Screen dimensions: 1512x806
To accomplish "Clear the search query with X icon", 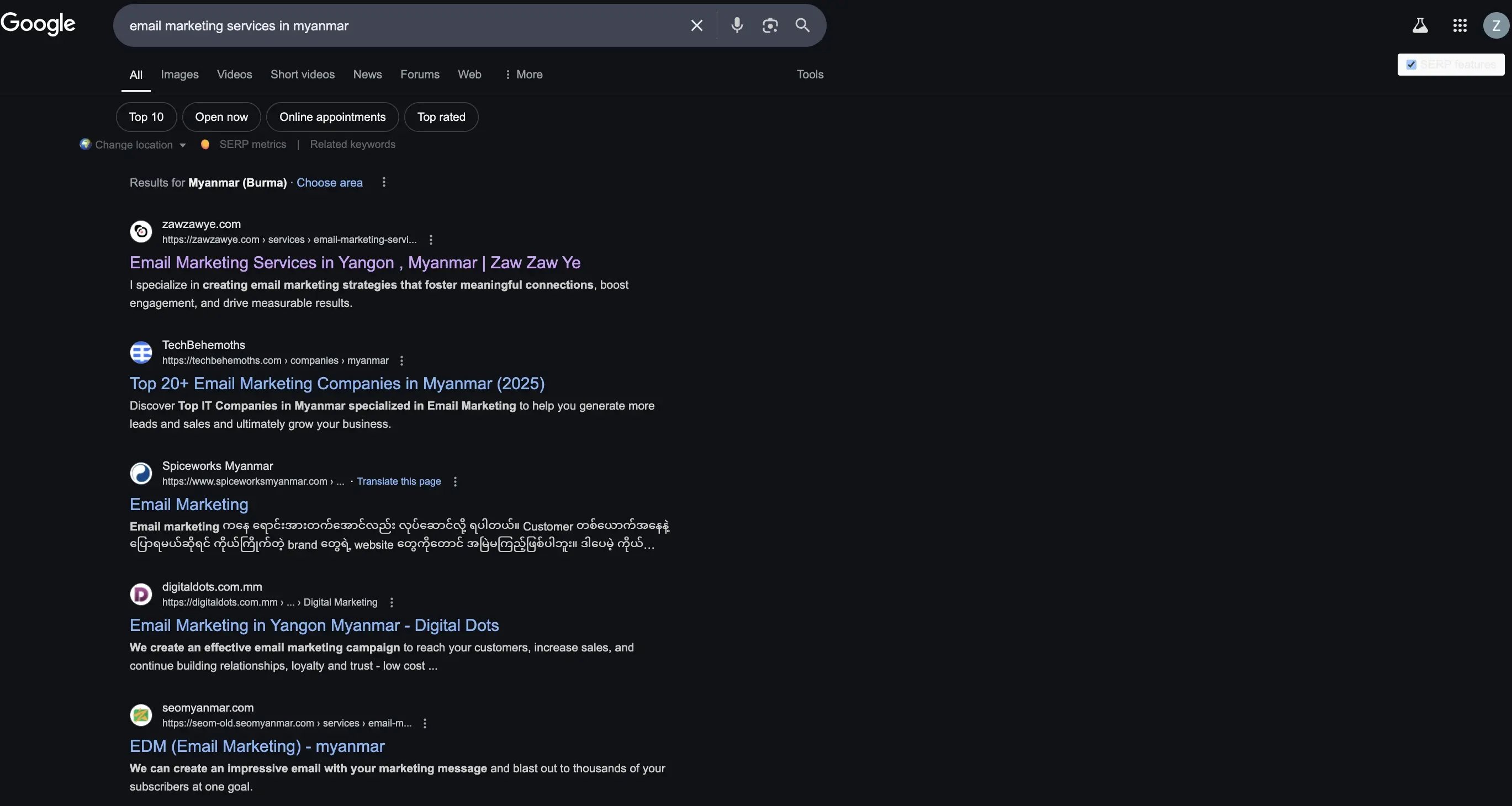I will coord(697,26).
